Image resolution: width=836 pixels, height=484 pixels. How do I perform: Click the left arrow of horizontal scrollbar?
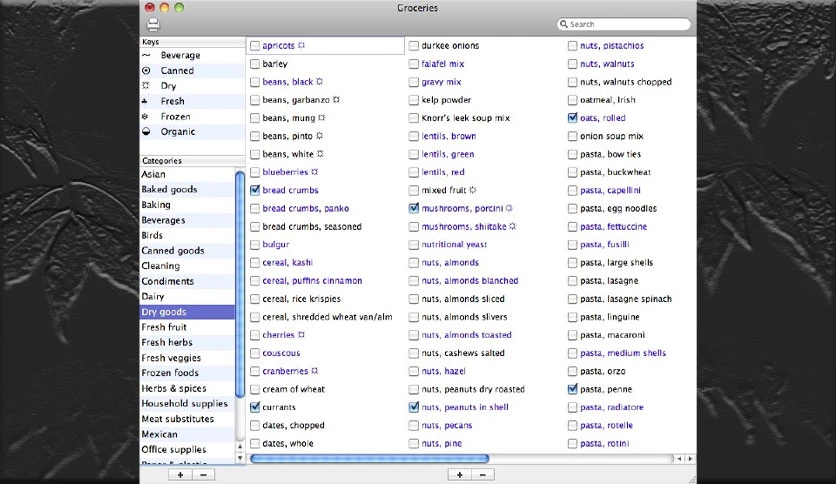(679, 458)
